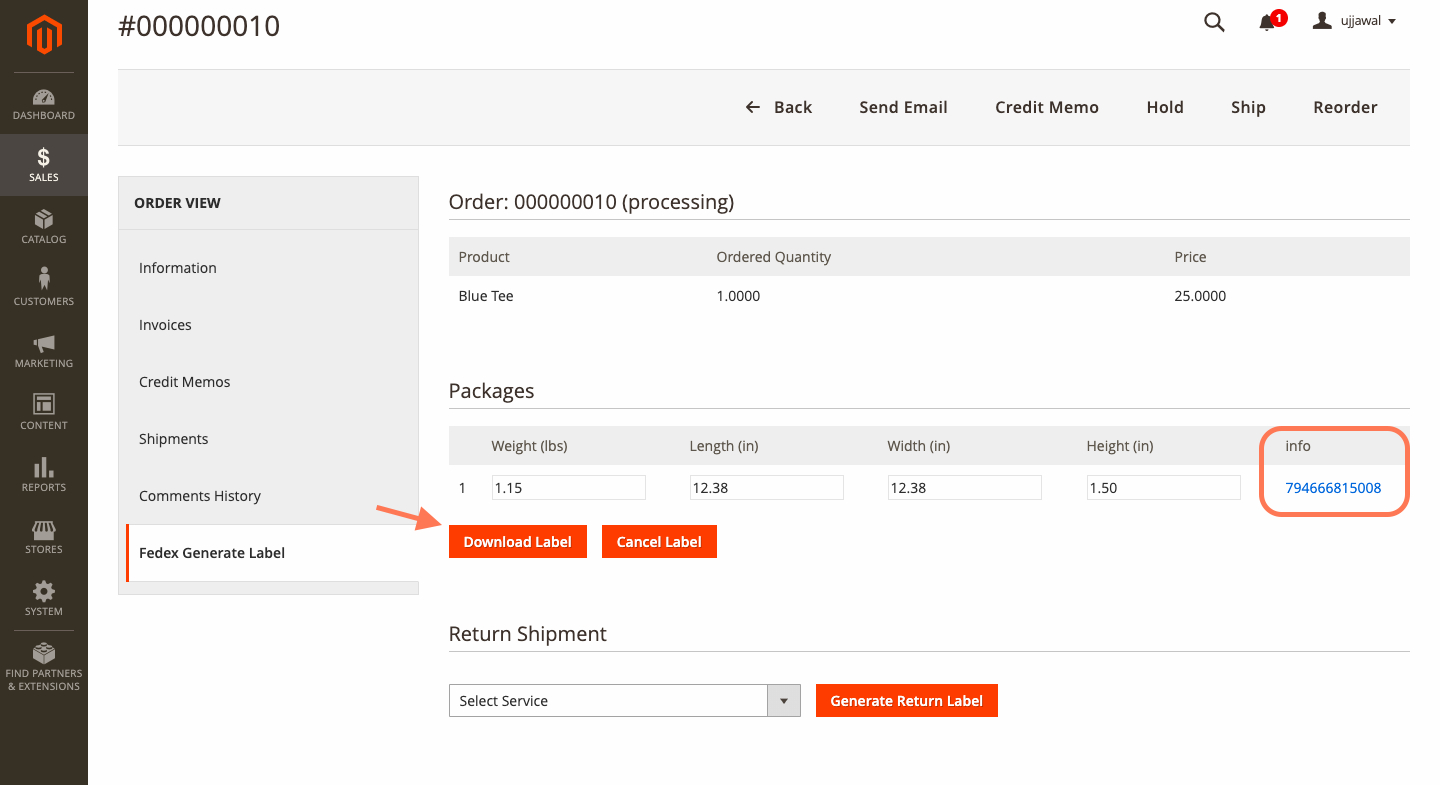Open the admin search magnifier

[1214, 21]
